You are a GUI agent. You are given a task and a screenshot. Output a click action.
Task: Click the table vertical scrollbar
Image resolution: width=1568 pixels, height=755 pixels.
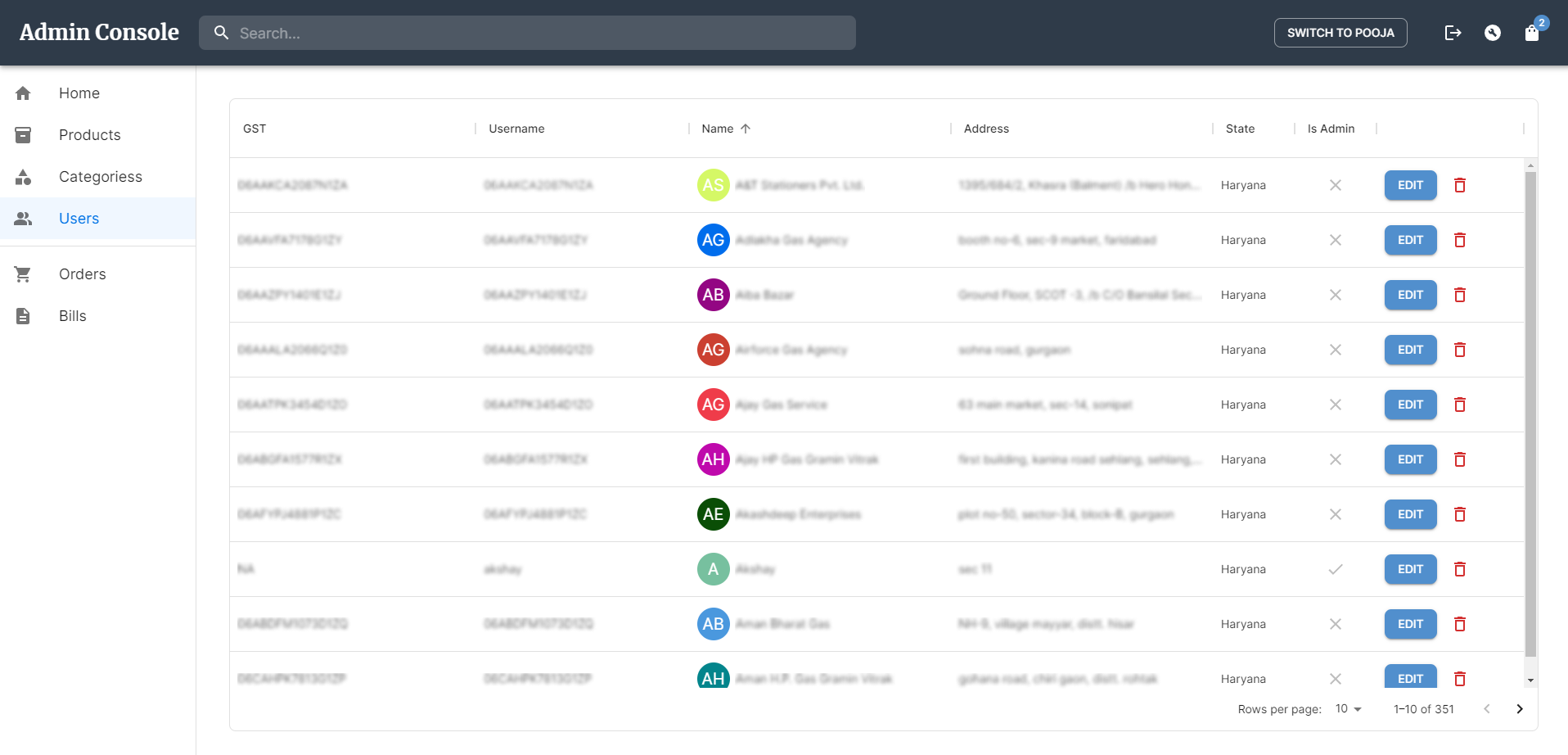[x=1530, y=414]
